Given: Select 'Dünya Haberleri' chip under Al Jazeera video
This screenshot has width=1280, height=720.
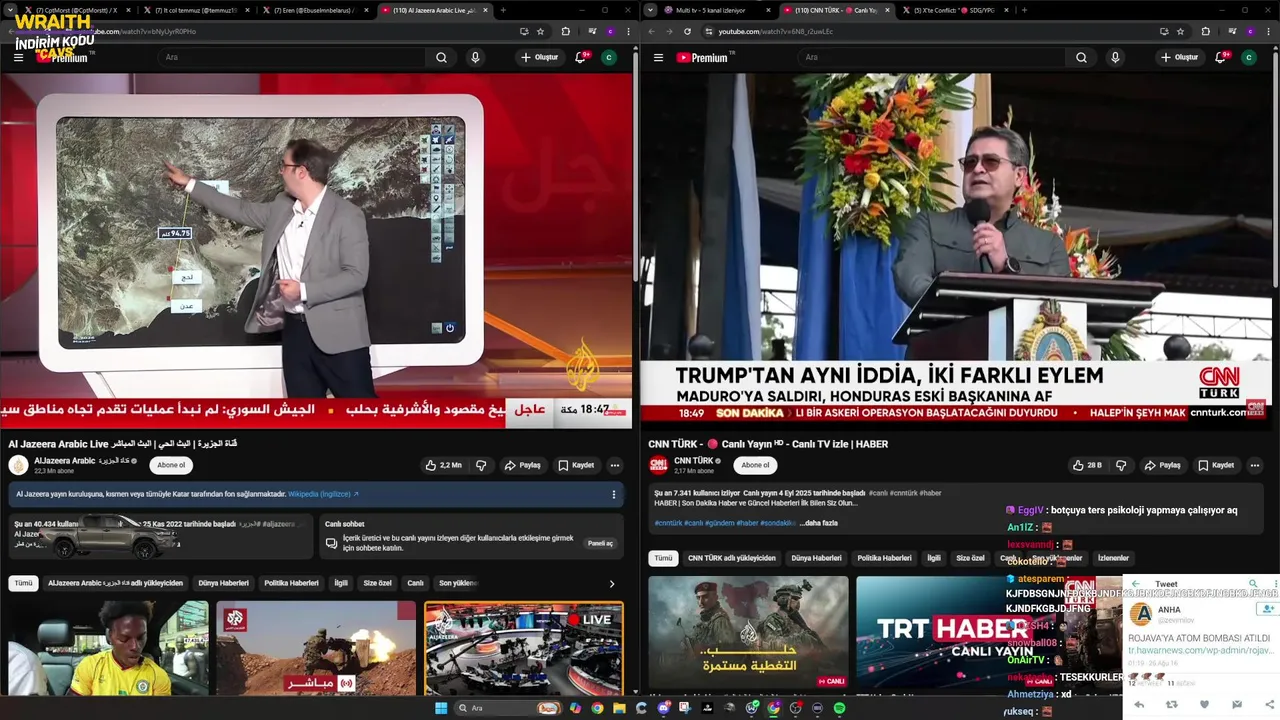Looking at the screenshot, I should [x=223, y=583].
